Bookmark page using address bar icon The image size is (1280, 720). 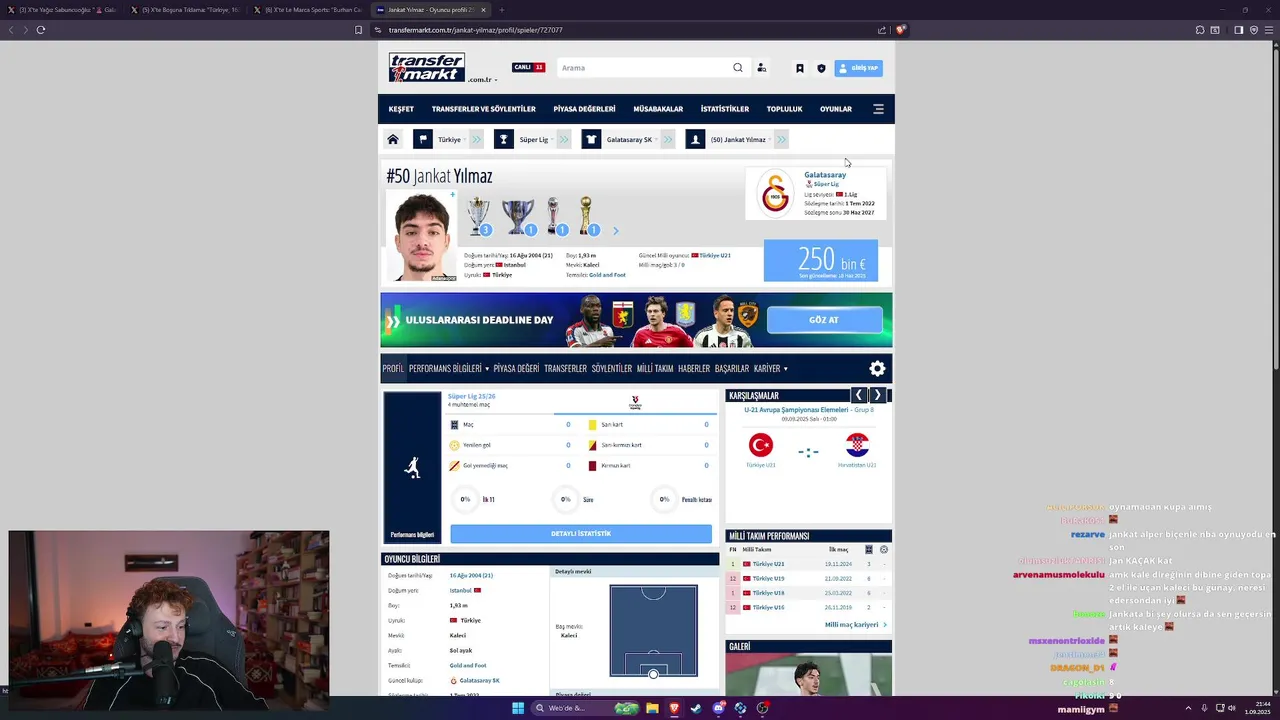click(x=358, y=30)
